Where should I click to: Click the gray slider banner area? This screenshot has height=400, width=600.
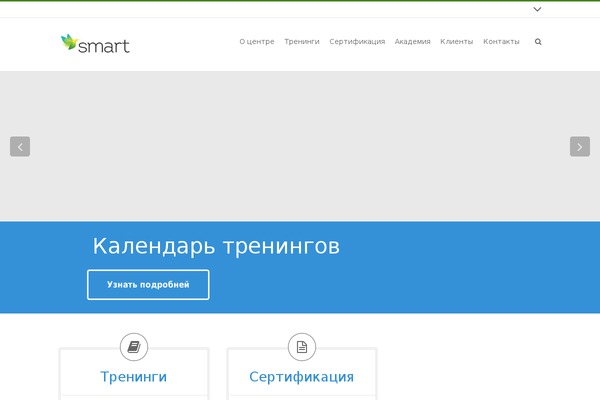point(300,146)
